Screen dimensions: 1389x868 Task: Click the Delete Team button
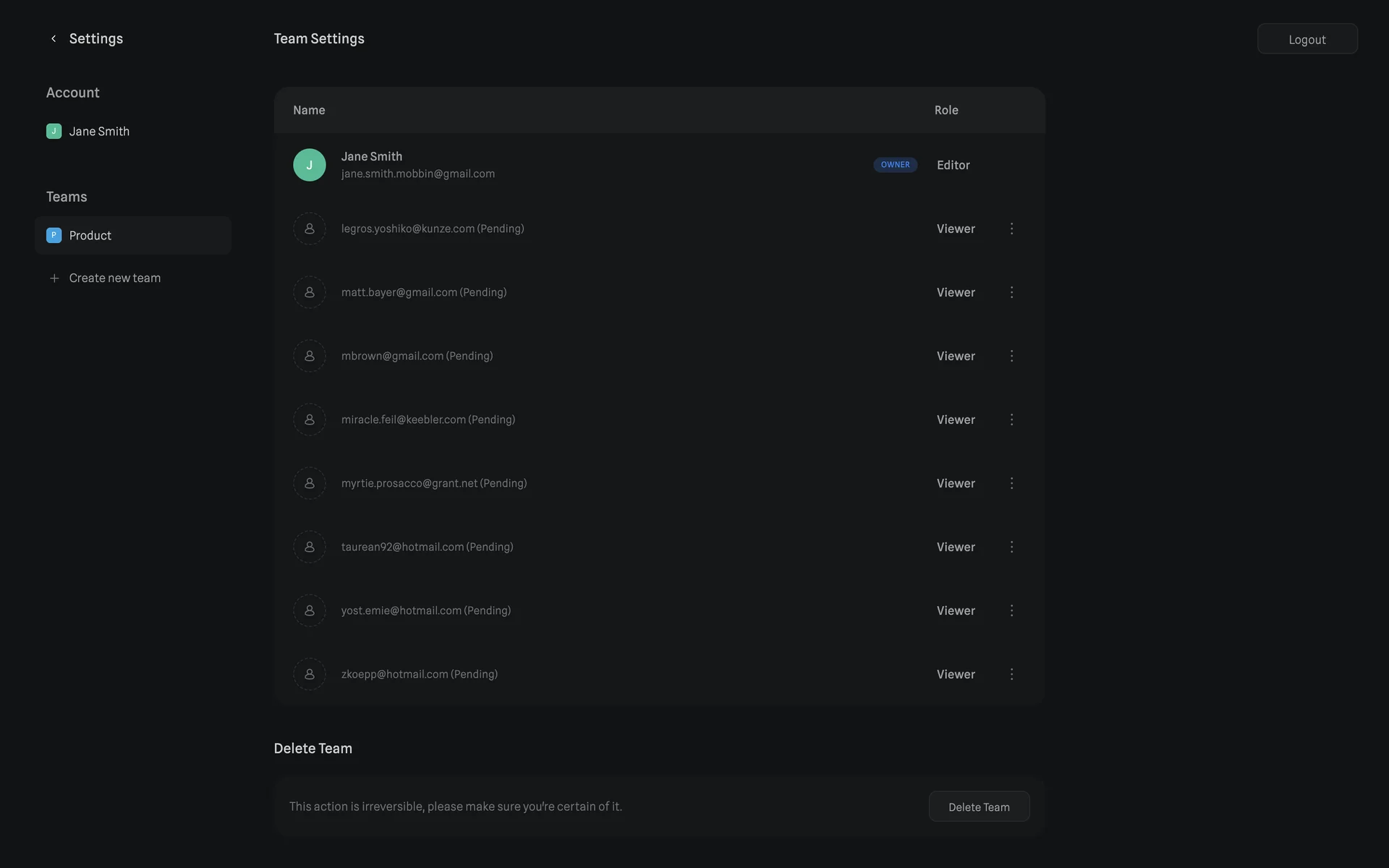pos(978,807)
